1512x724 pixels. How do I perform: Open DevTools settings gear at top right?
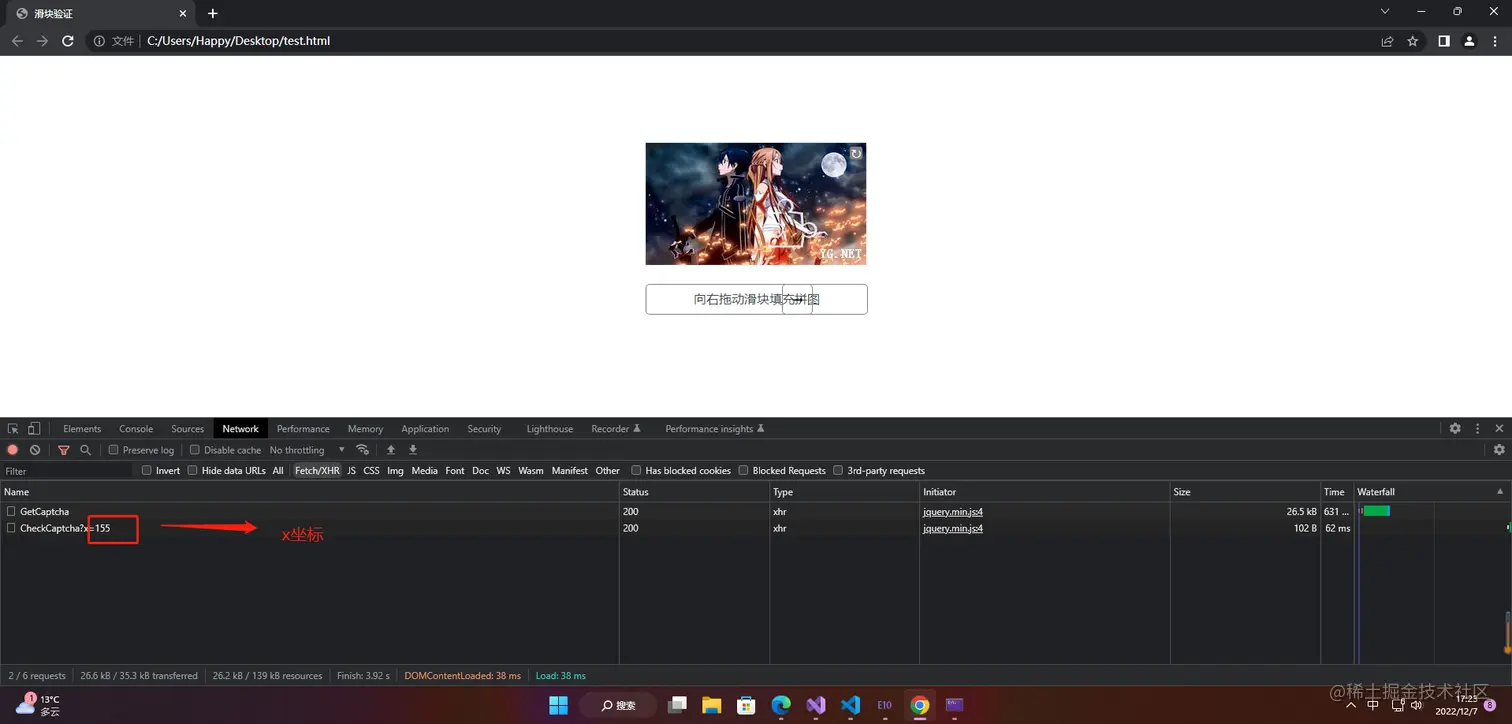[x=1455, y=428]
